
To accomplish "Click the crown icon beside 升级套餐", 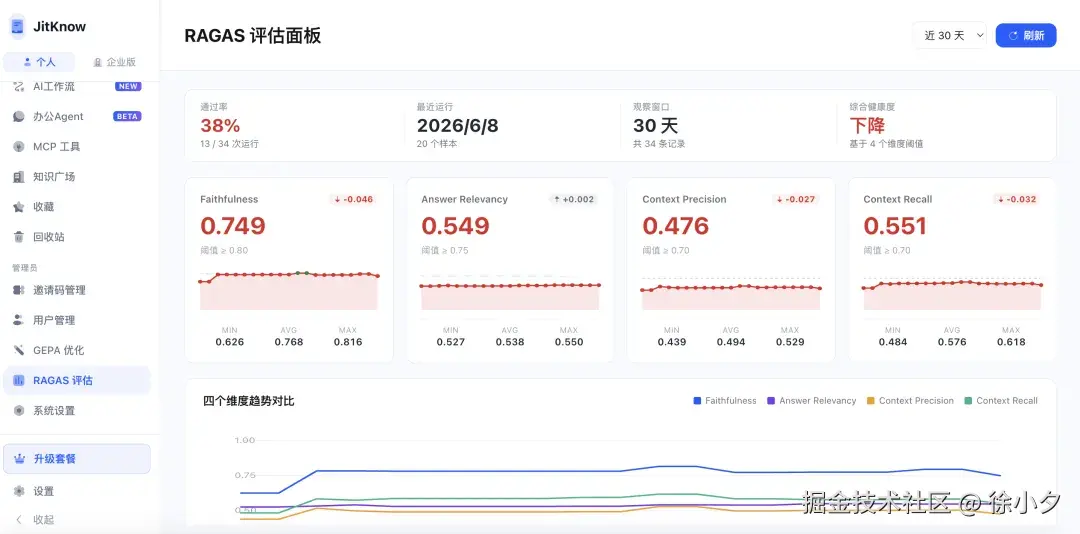I will [x=19, y=459].
